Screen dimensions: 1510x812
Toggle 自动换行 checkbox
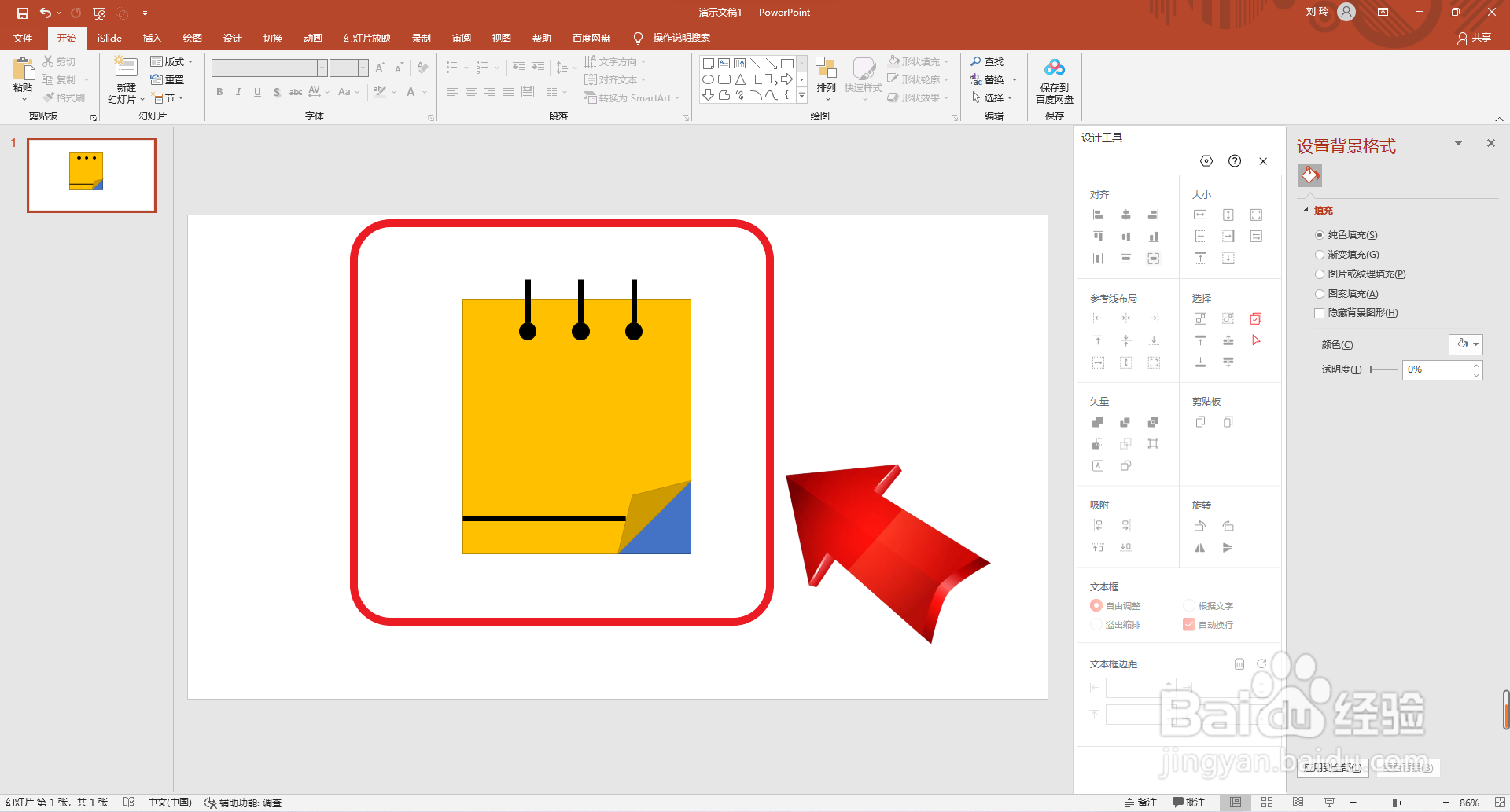coord(1189,624)
